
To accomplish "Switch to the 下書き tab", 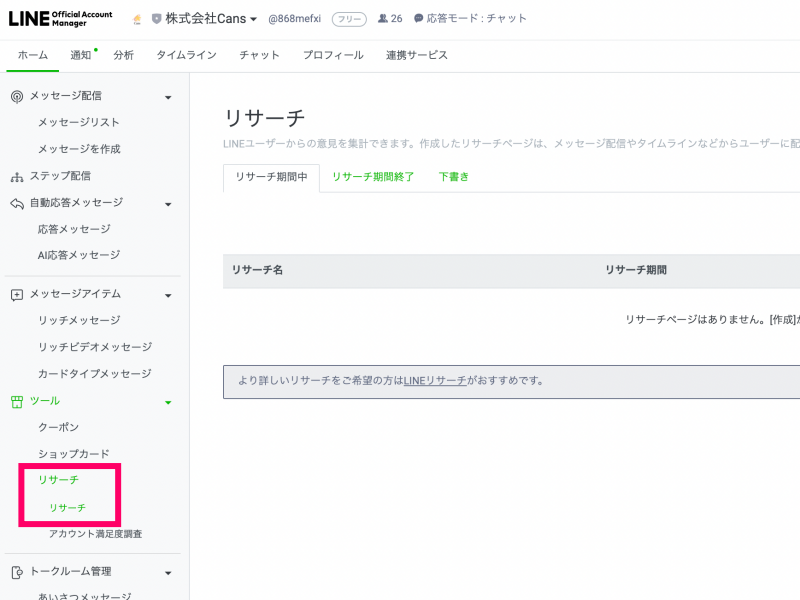I will 453,177.
